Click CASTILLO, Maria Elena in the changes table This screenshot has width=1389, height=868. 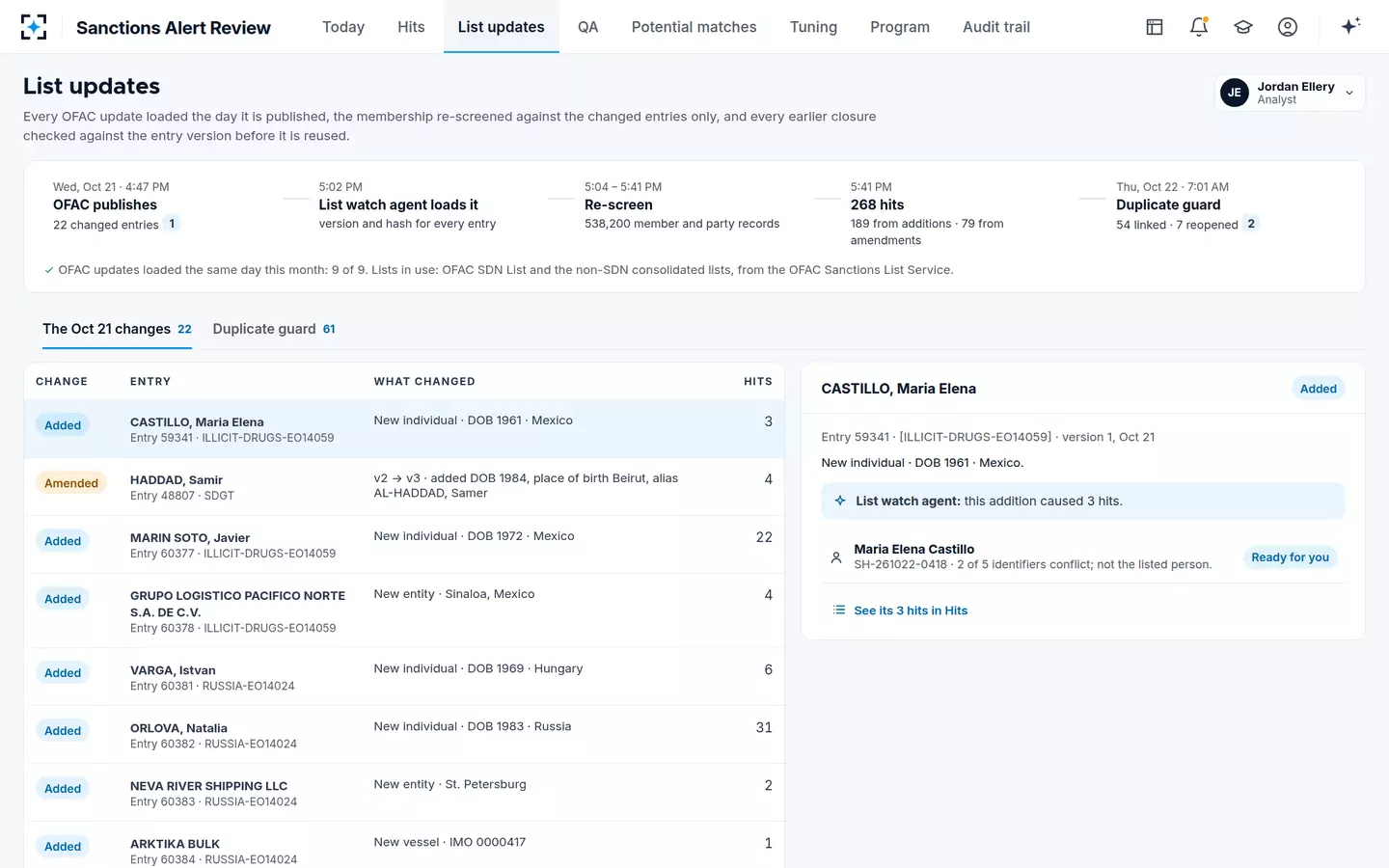tap(197, 422)
